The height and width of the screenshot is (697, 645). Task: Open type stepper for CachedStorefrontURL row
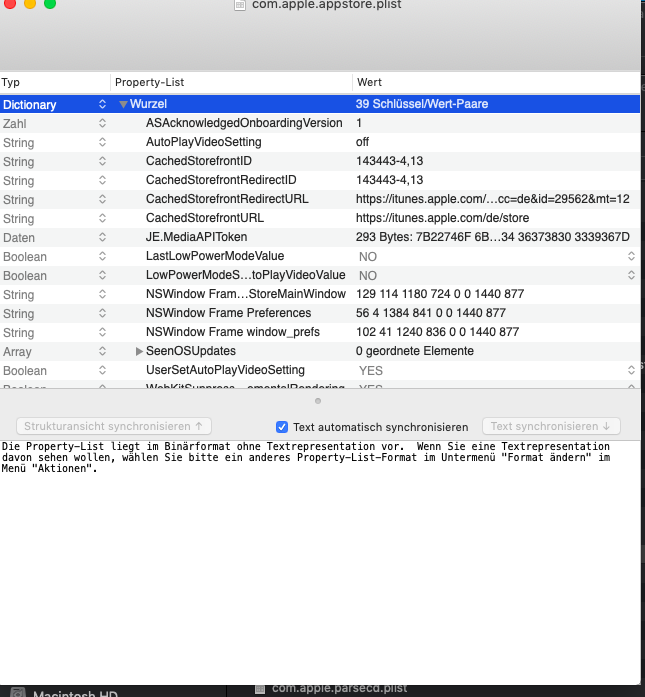(102, 218)
